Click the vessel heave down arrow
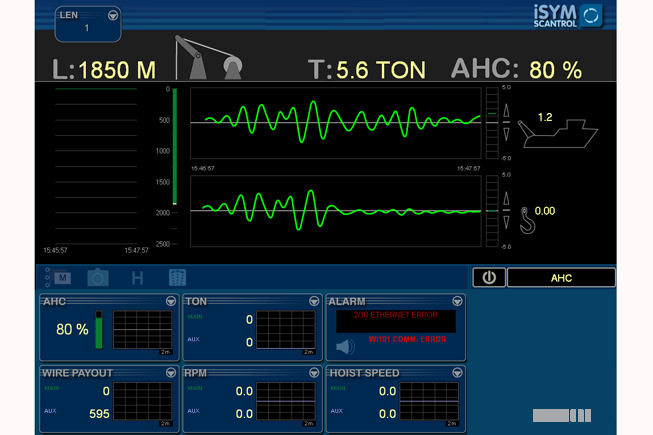The width and height of the screenshot is (653, 435). click(506, 134)
